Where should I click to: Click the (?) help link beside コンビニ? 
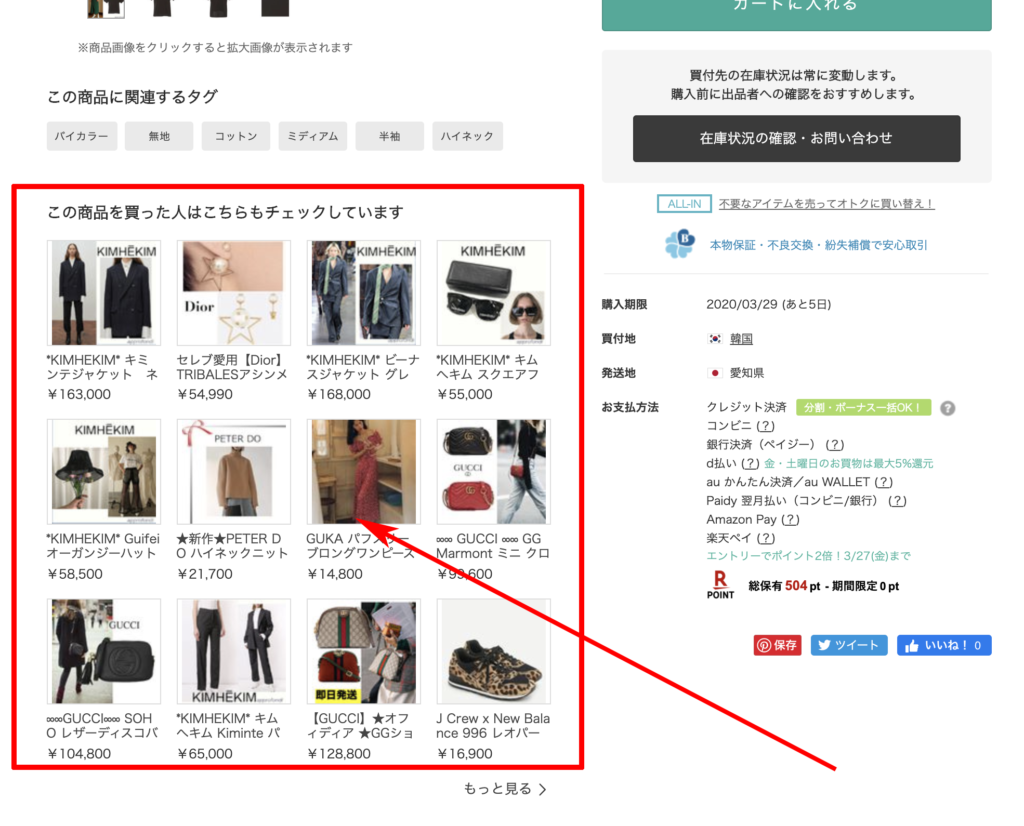coord(765,426)
